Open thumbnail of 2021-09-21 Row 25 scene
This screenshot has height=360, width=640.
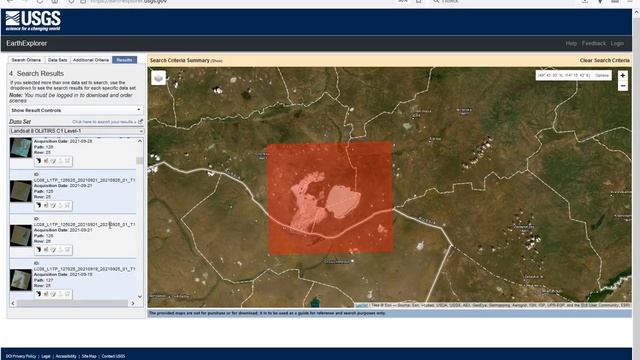(x=21, y=191)
